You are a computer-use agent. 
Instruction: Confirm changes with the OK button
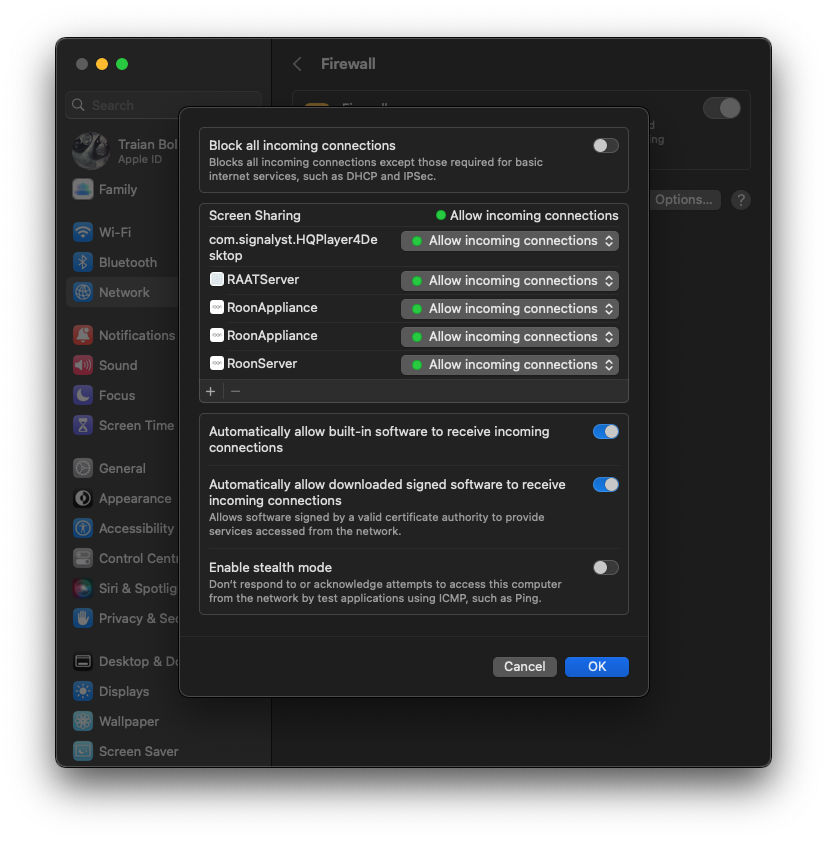click(596, 666)
